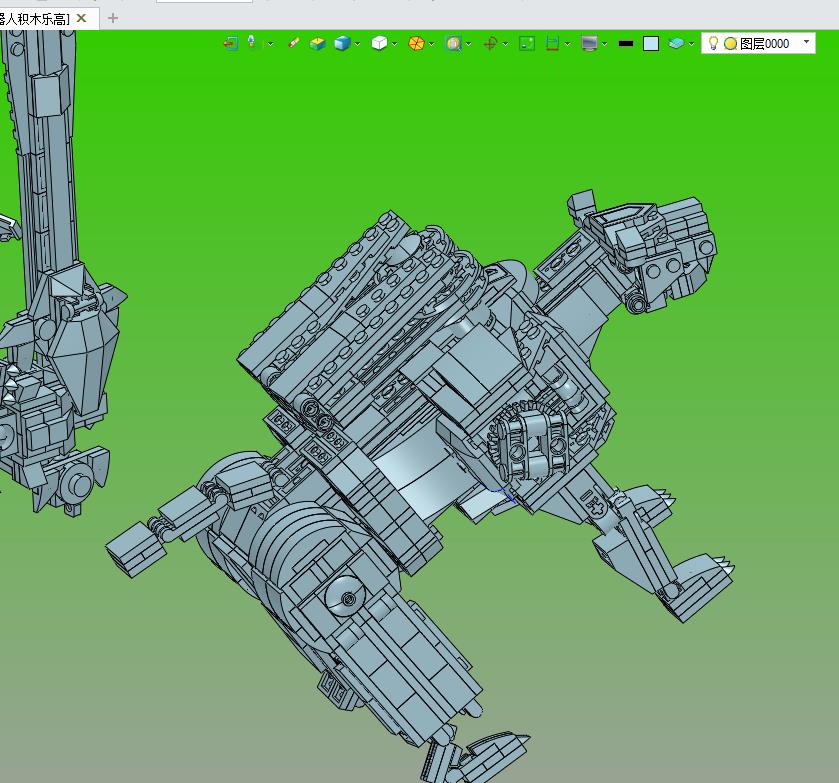This screenshot has height=783, width=839.
Task: Click the gray monitor display icon
Action: [589, 43]
